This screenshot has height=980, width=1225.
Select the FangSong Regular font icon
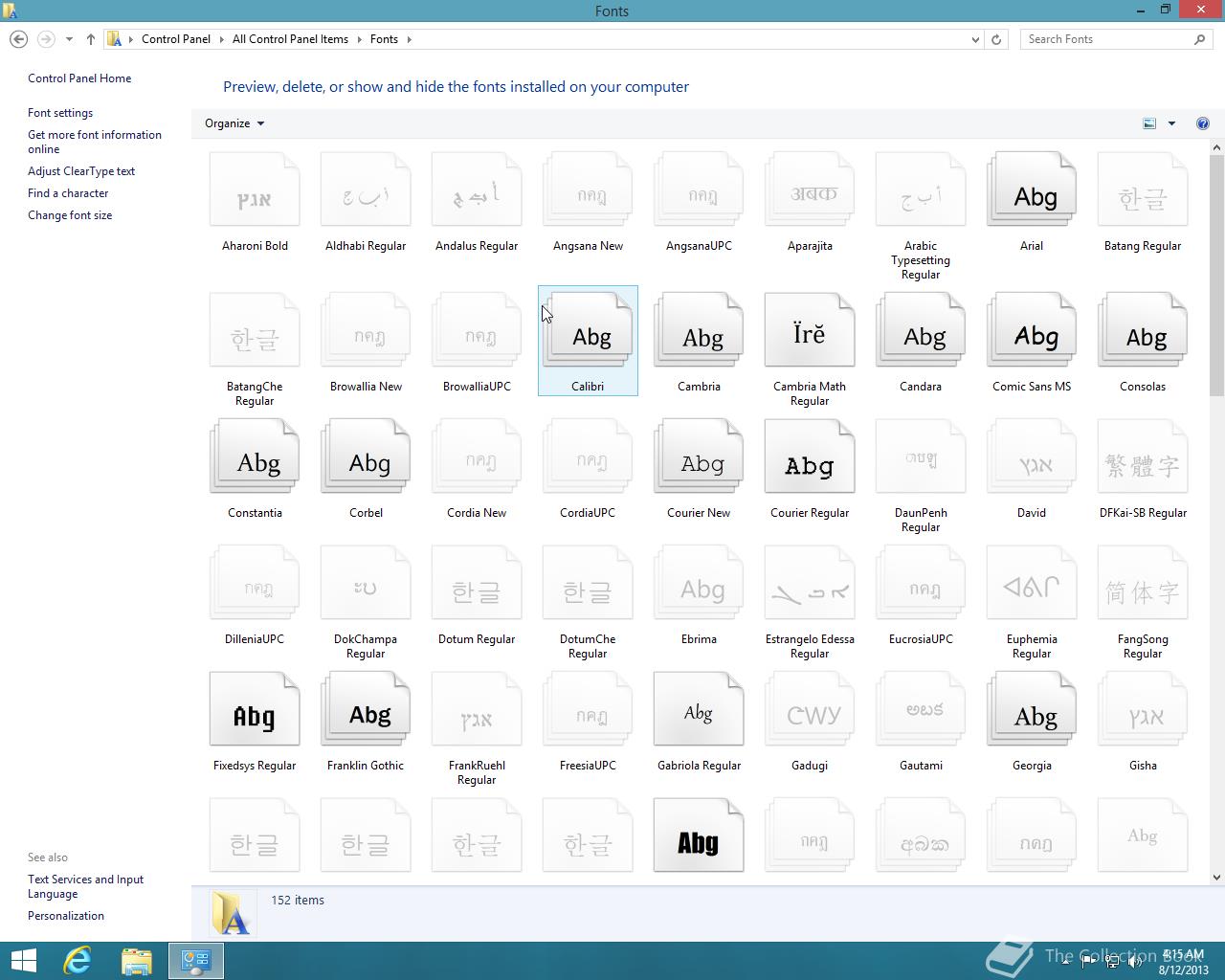coord(1143,583)
